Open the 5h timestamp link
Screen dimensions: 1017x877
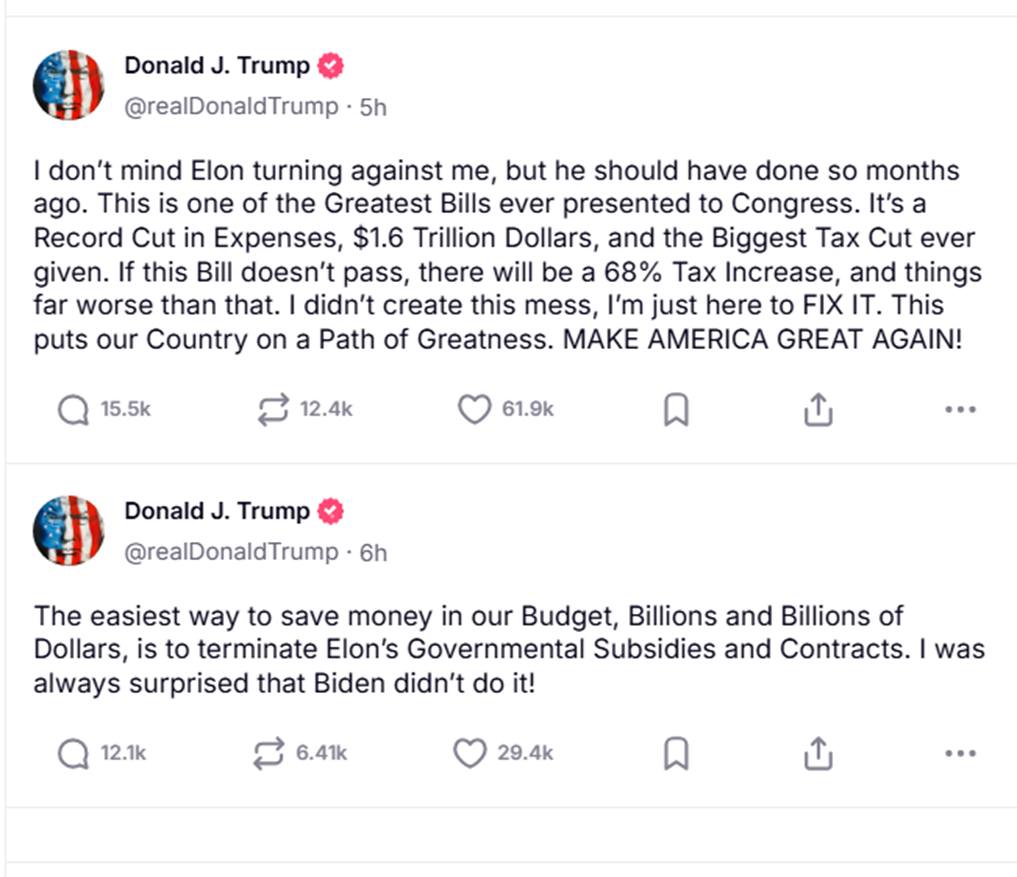(x=373, y=107)
